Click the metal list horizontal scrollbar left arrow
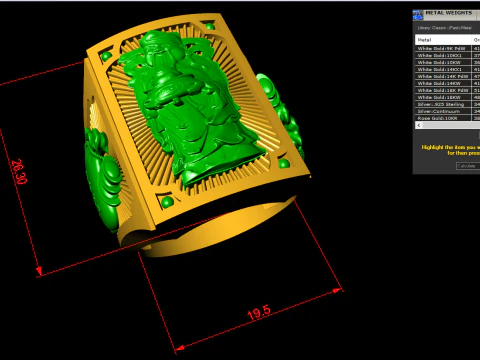 click(x=419, y=125)
